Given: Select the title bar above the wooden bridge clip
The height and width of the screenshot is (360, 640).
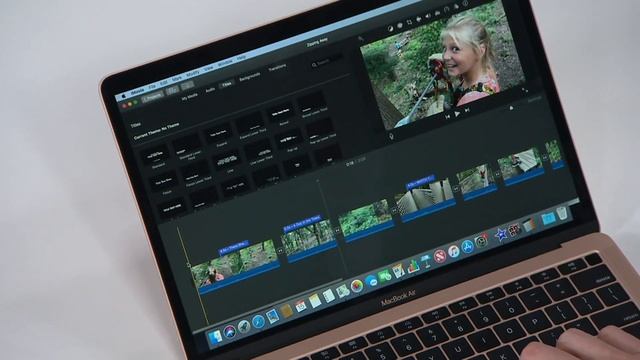Looking at the screenshot, I should tap(420, 182).
